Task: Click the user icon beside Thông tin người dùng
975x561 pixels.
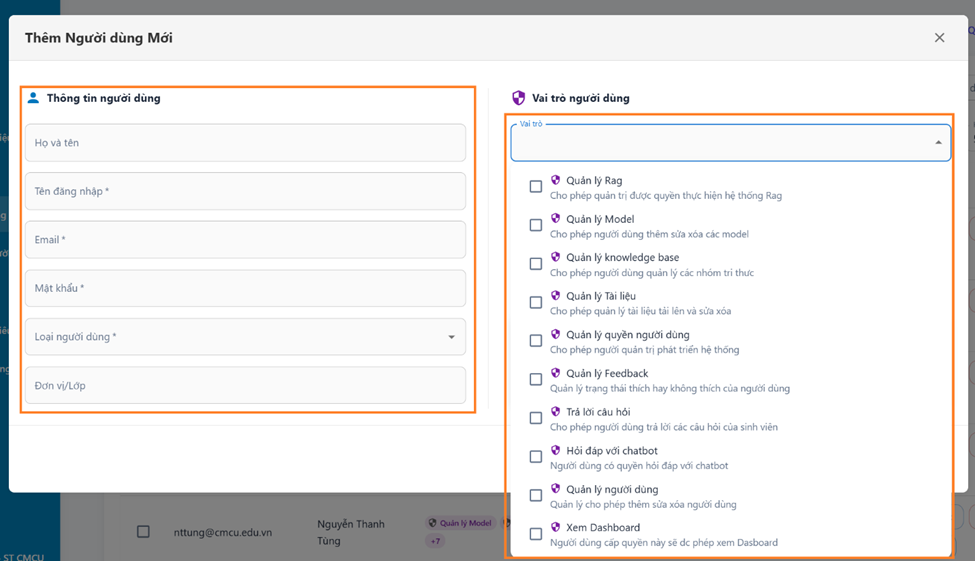Action: click(x=33, y=98)
